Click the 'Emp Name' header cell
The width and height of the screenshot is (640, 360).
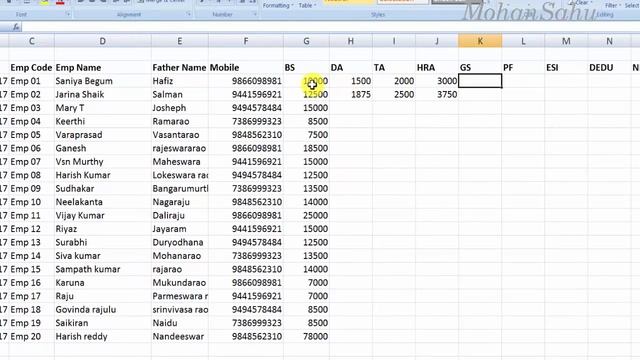click(102, 67)
